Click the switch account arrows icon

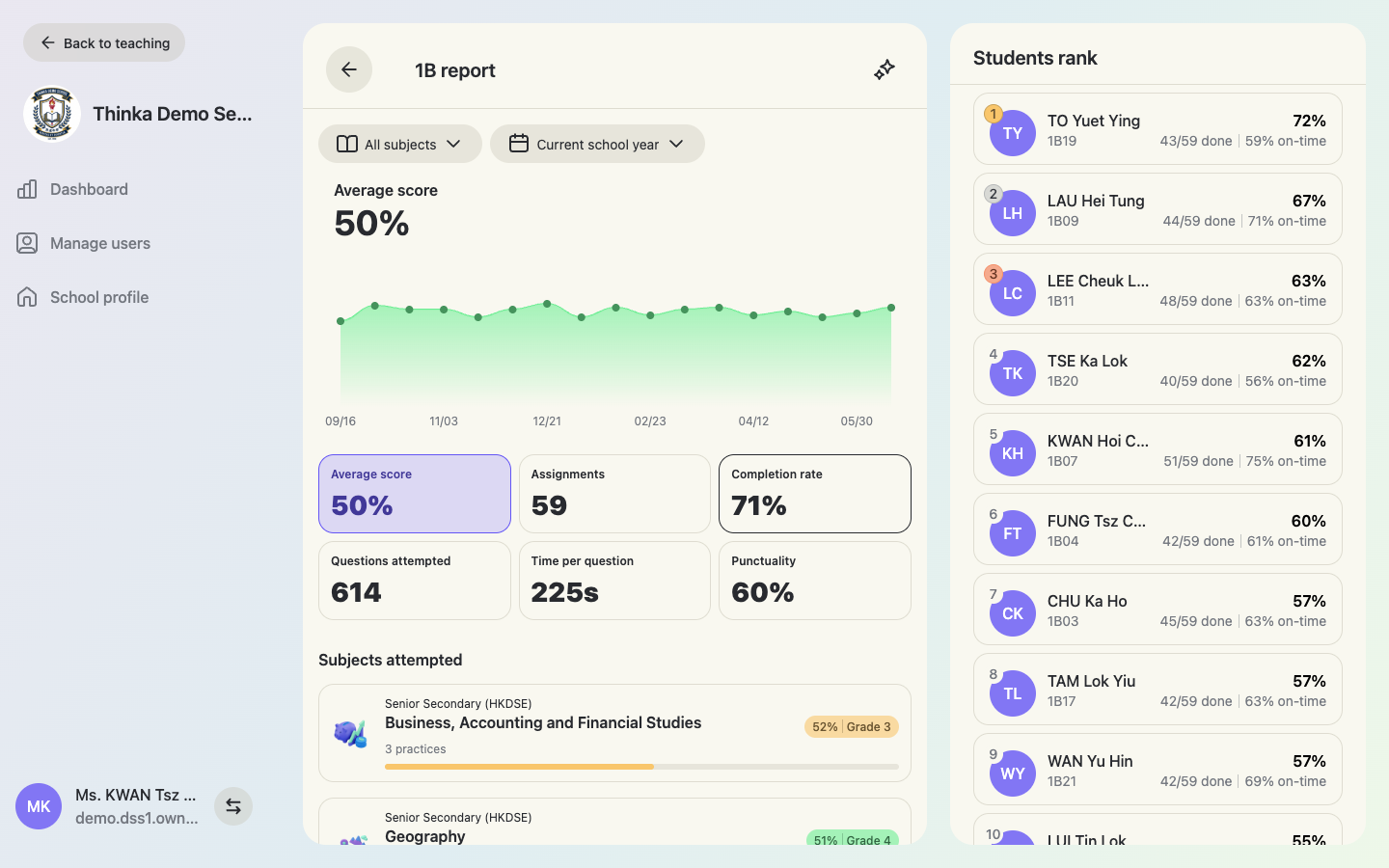(233, 806)
